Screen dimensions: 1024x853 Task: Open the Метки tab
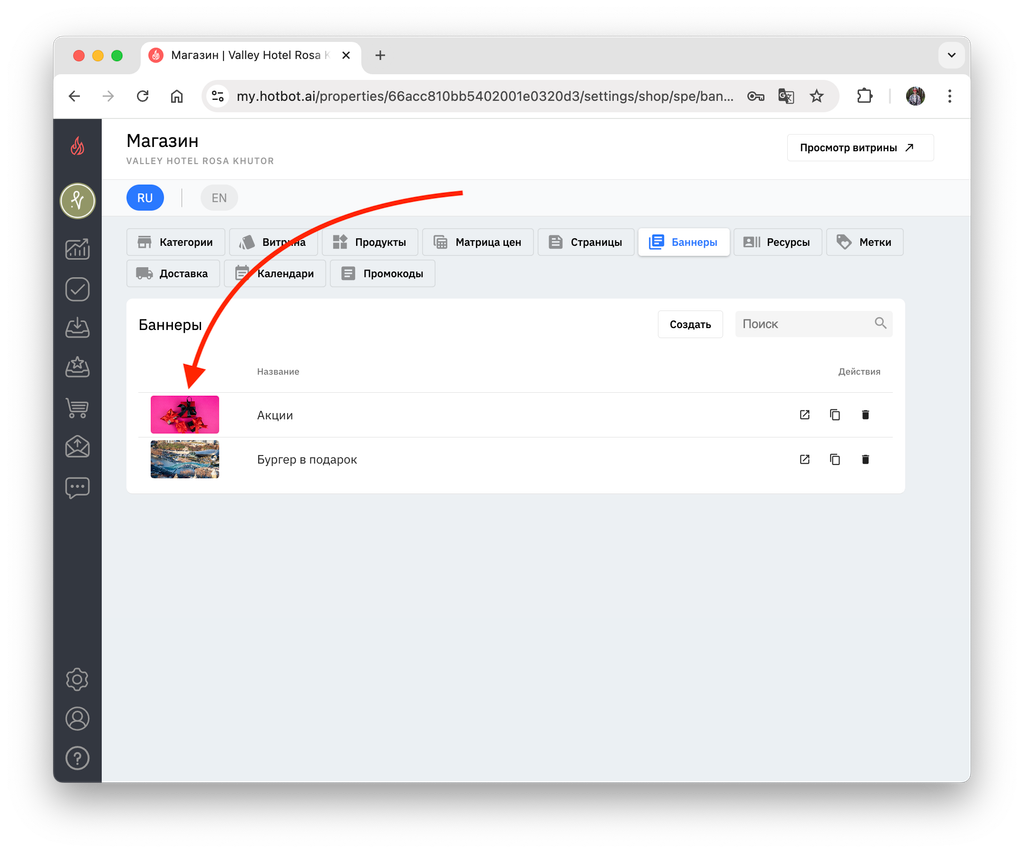(x=865, y=242)
